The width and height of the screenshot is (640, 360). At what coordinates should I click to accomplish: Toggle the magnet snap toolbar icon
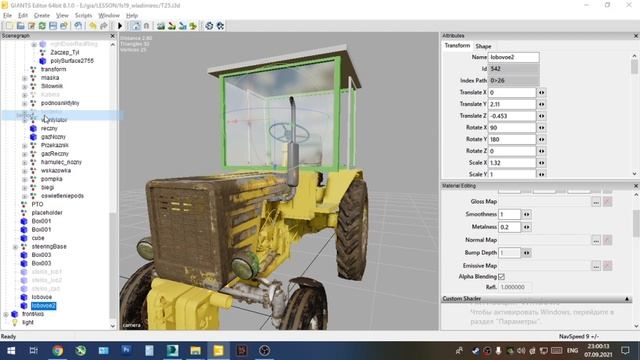pos(147,26)
